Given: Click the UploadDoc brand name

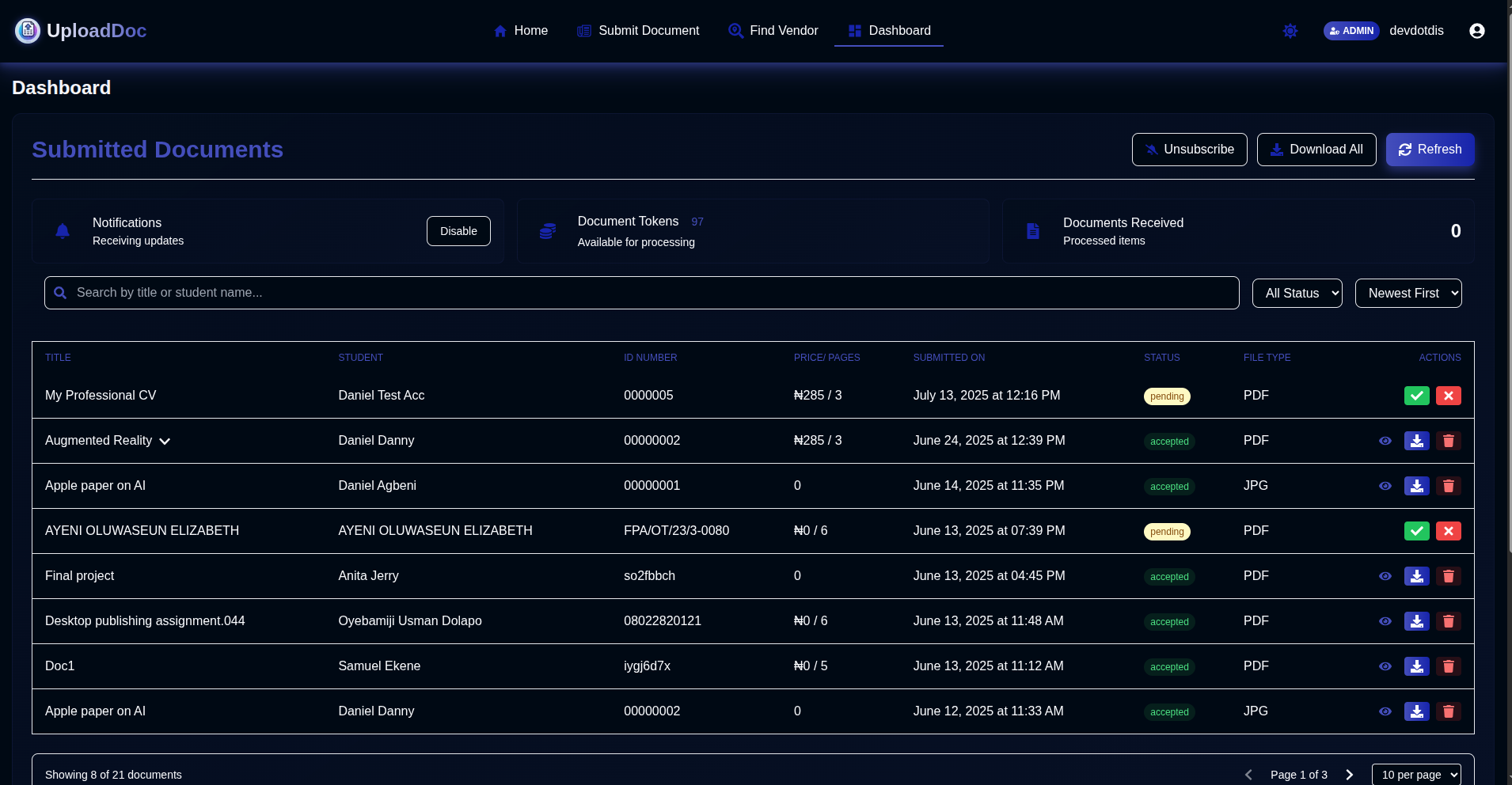Looking at the screenshot, I should click(x=97, y=31).
